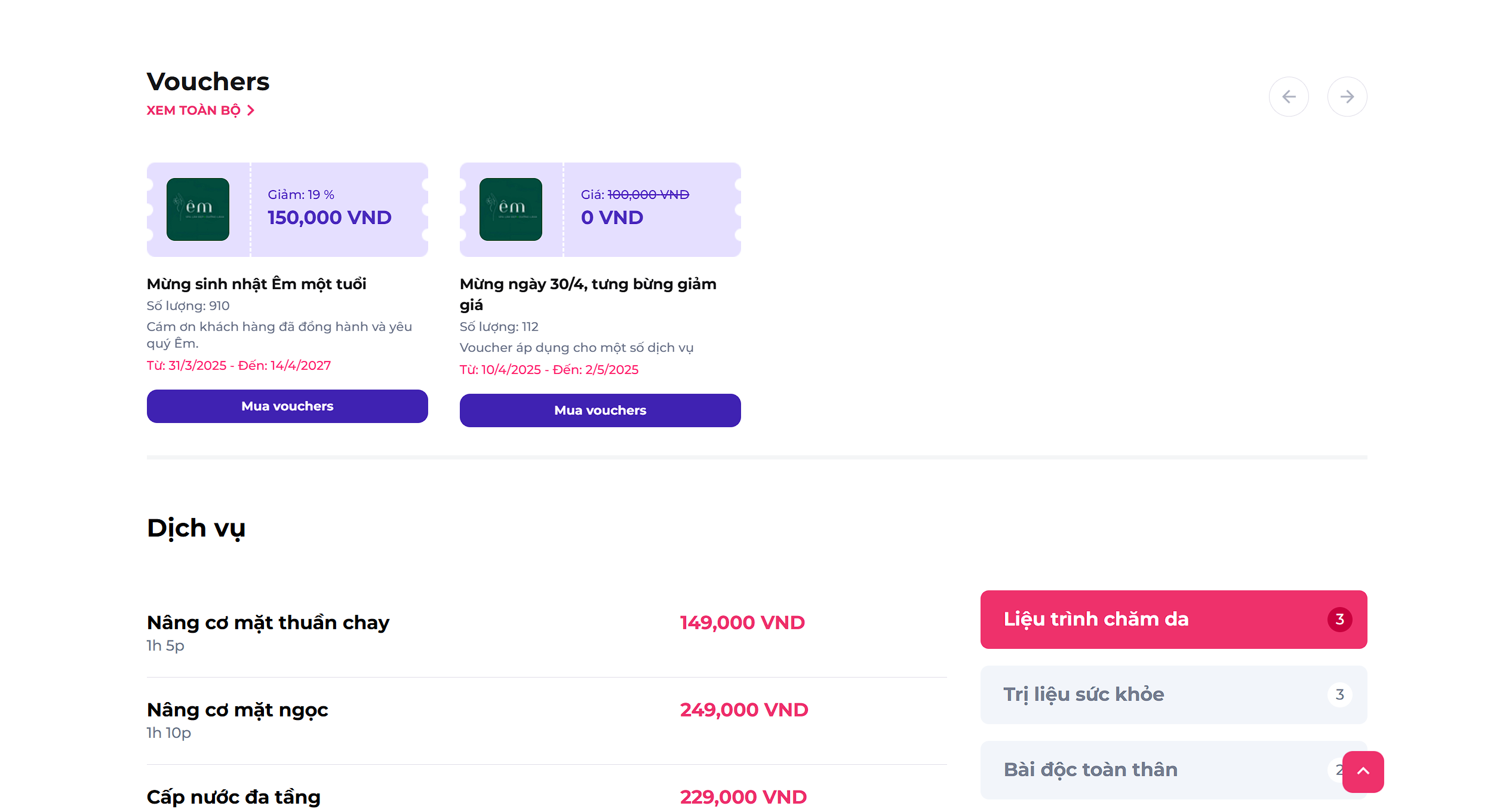The width and height of the screenshot is (1512, 812).
Task: Open XEM TOÀN BỘ vouchers link
Action: click(201, 111)
